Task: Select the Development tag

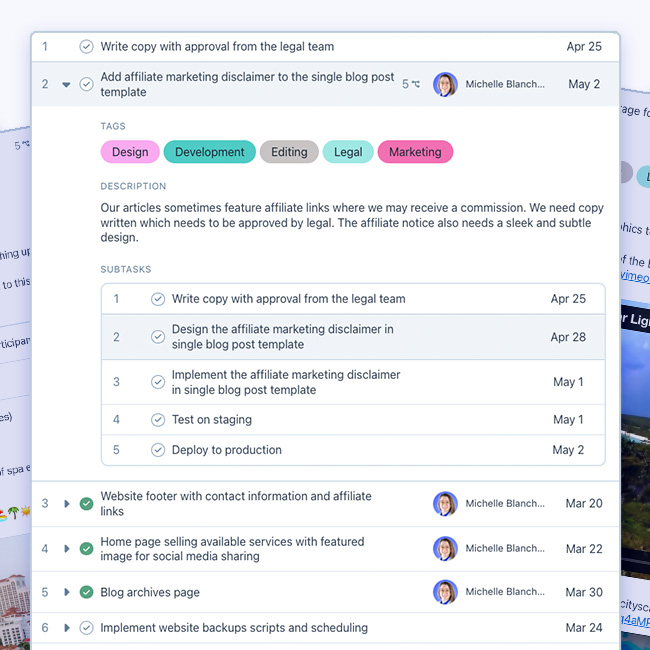Action: (x=210, y=152)
